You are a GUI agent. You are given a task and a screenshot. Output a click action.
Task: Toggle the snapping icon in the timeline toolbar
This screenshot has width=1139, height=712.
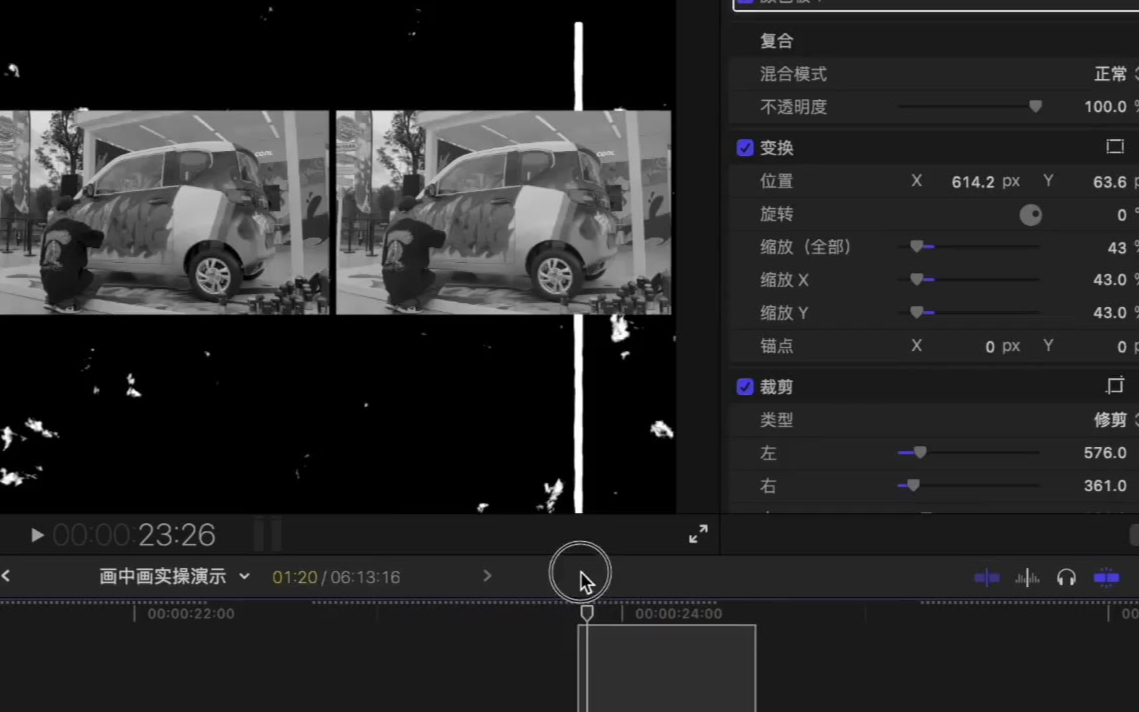1106,578
